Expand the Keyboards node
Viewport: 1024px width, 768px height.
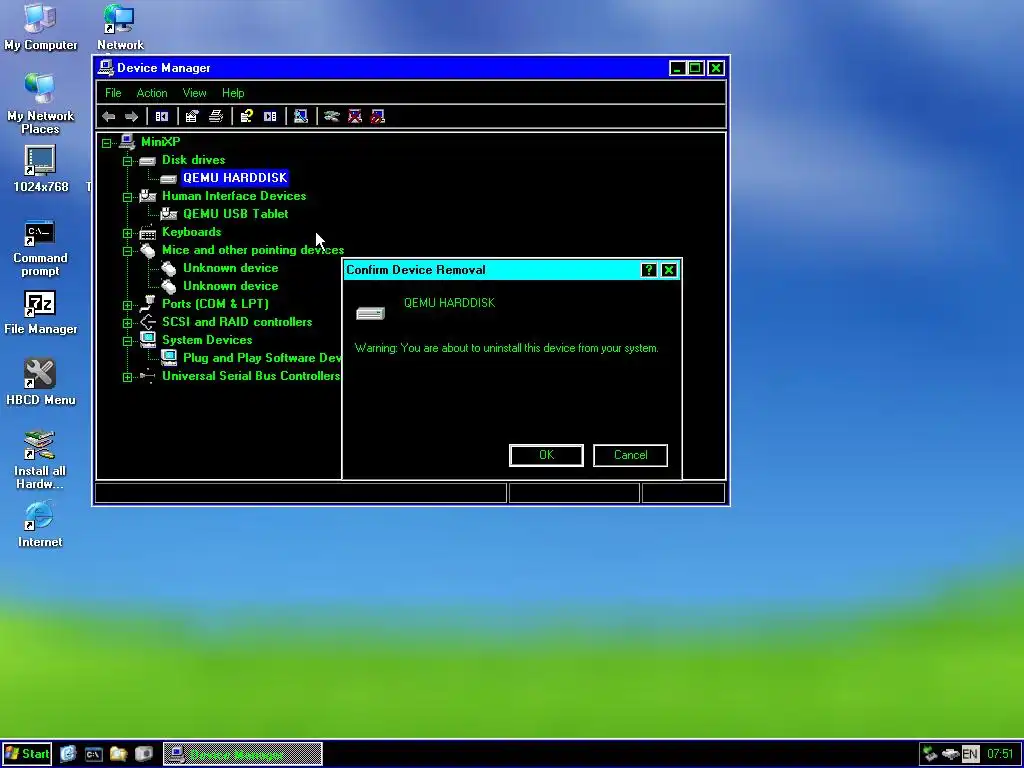[x=127, y=233]
